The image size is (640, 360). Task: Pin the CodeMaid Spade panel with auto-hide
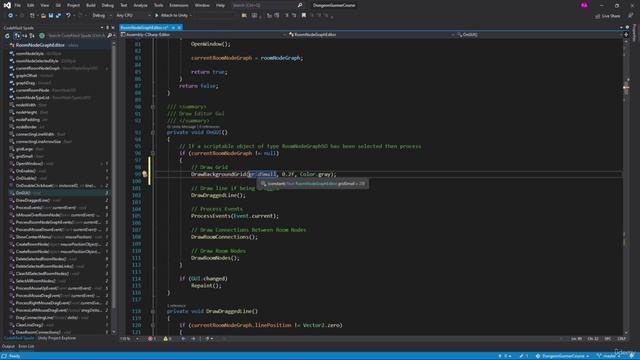pos(108,28)
